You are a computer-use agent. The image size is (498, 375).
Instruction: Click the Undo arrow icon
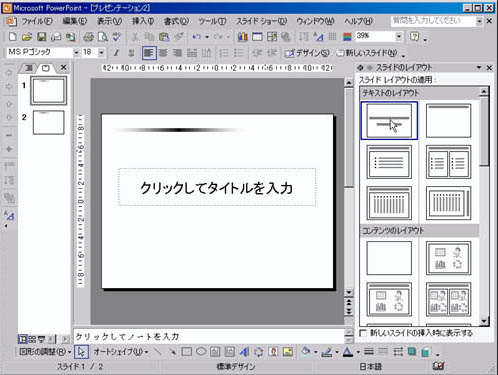point(197,37)
